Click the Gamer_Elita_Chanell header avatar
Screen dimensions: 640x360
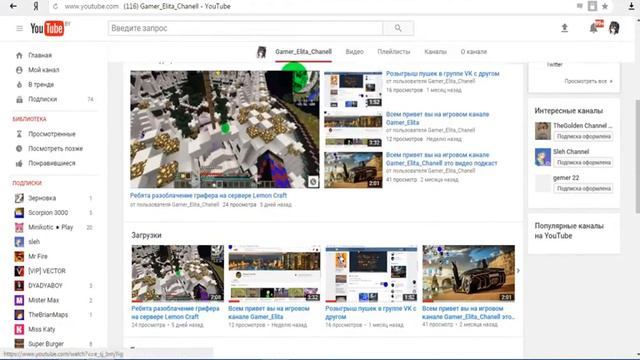click(x=261, y=52)
